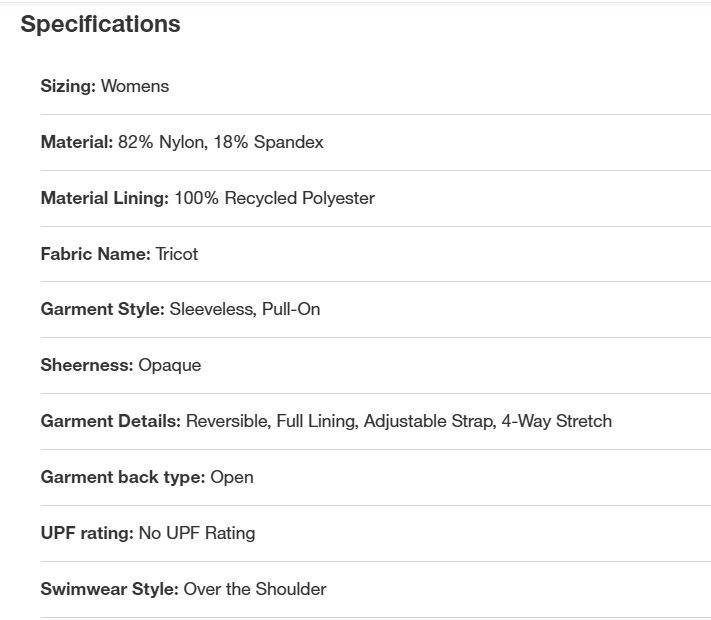Click the Sizing label
Screen dimensions: 711x620
coord(68,86)
